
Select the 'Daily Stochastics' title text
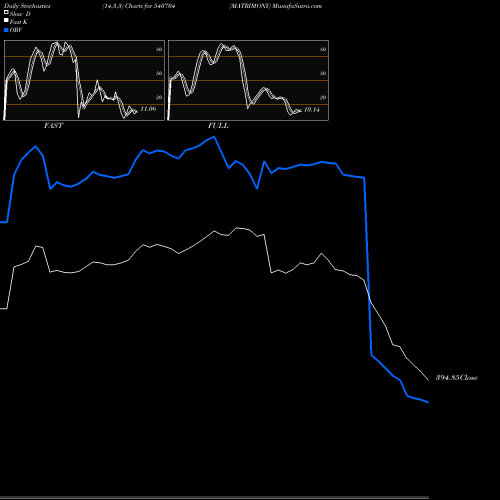point(27,6)
